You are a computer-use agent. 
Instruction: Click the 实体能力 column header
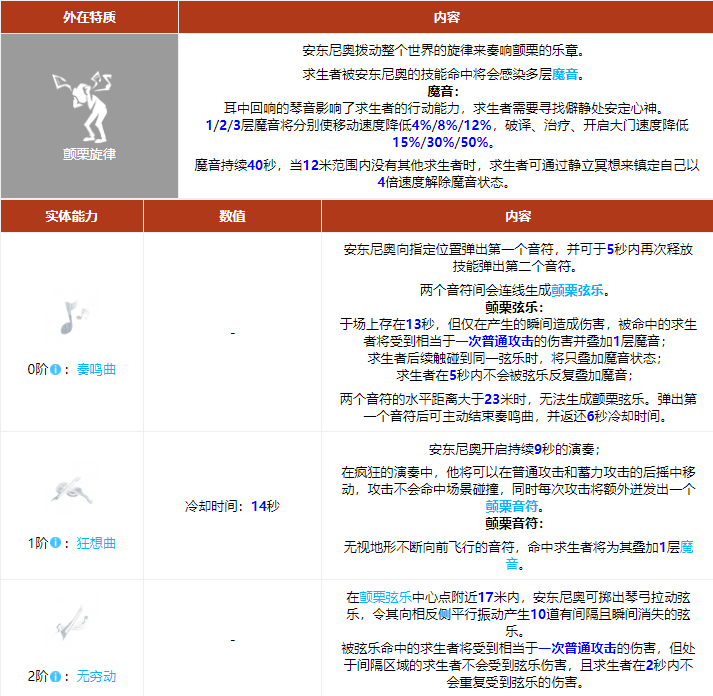click(72, 216)
